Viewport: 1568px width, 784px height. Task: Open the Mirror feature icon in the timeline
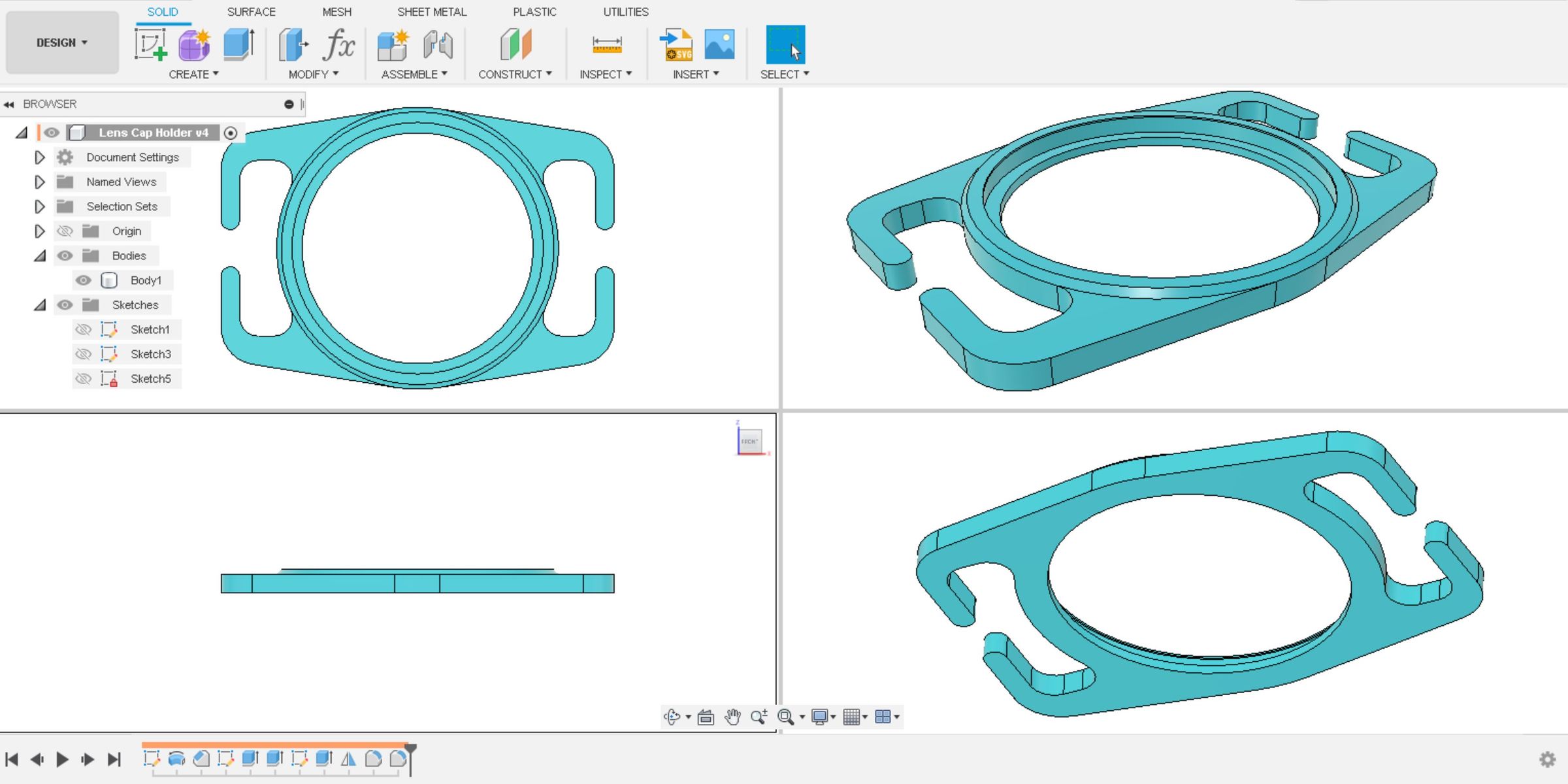tap(350, 759)
